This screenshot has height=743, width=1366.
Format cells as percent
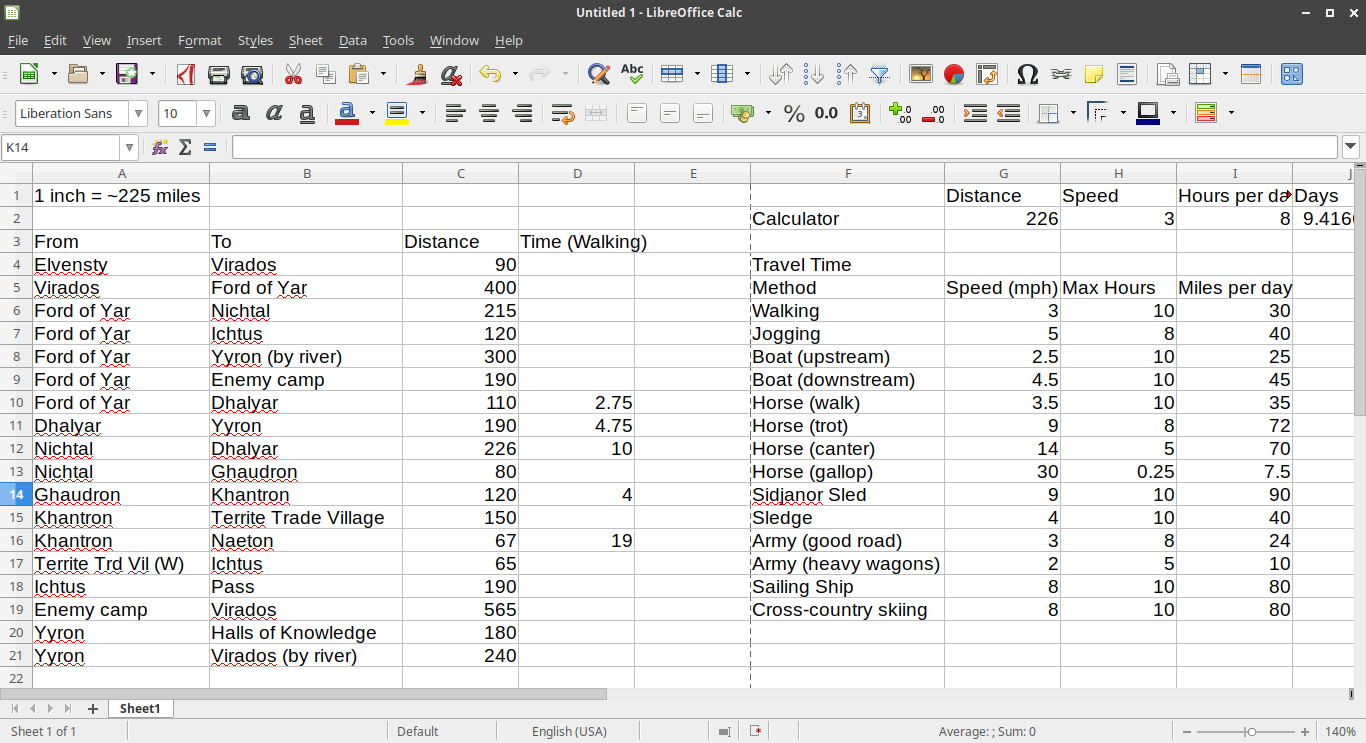(794, 113)
